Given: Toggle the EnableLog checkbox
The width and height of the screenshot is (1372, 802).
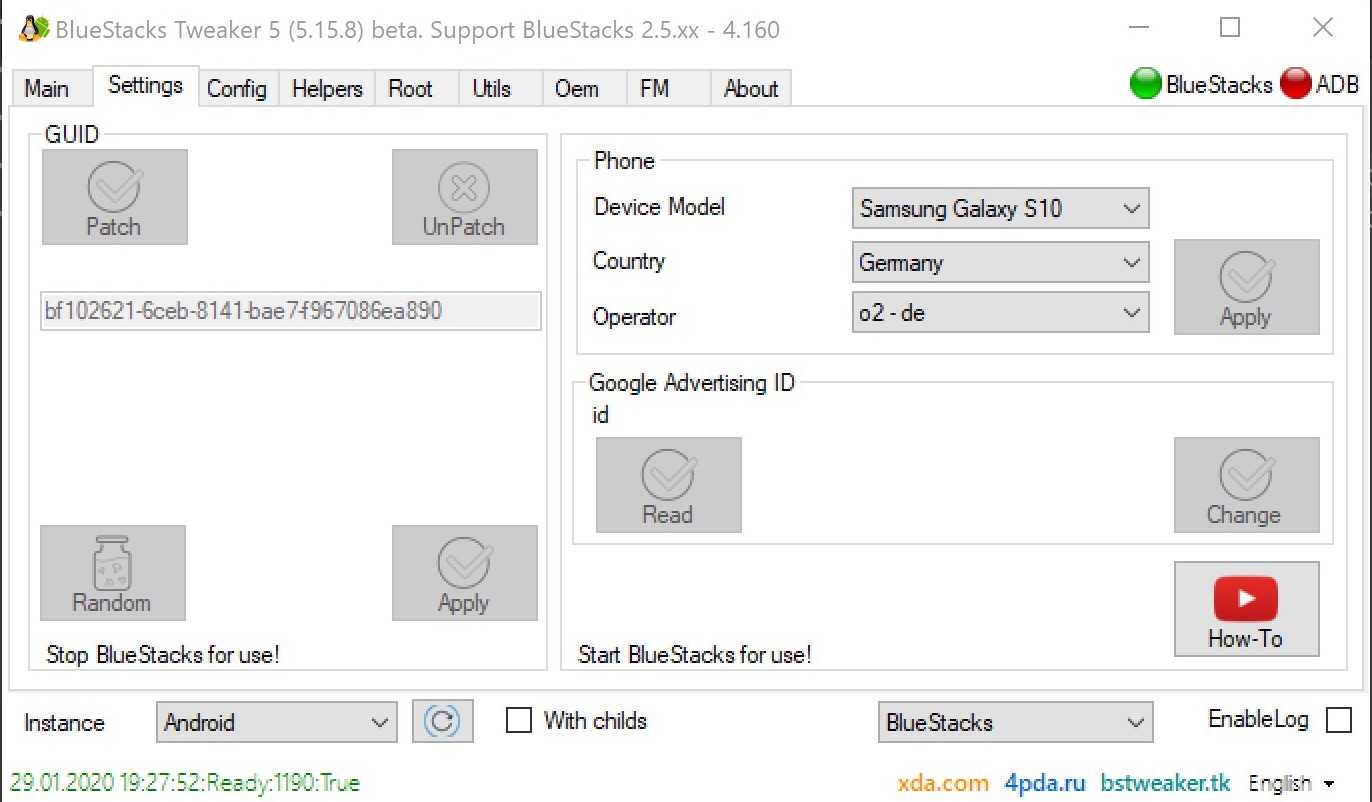Looking at the screenshot, I should 1338,720.
